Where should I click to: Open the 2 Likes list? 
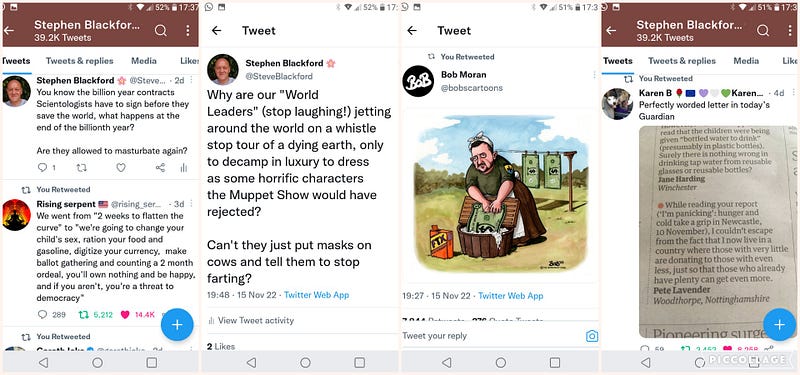[221, 346]
